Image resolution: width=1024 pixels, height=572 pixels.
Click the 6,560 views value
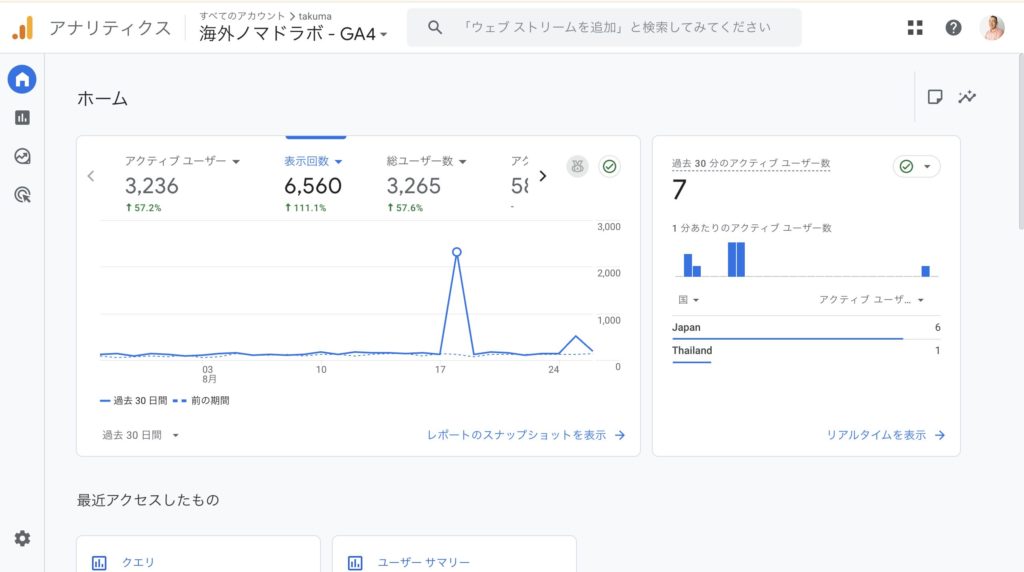[313, 186]
